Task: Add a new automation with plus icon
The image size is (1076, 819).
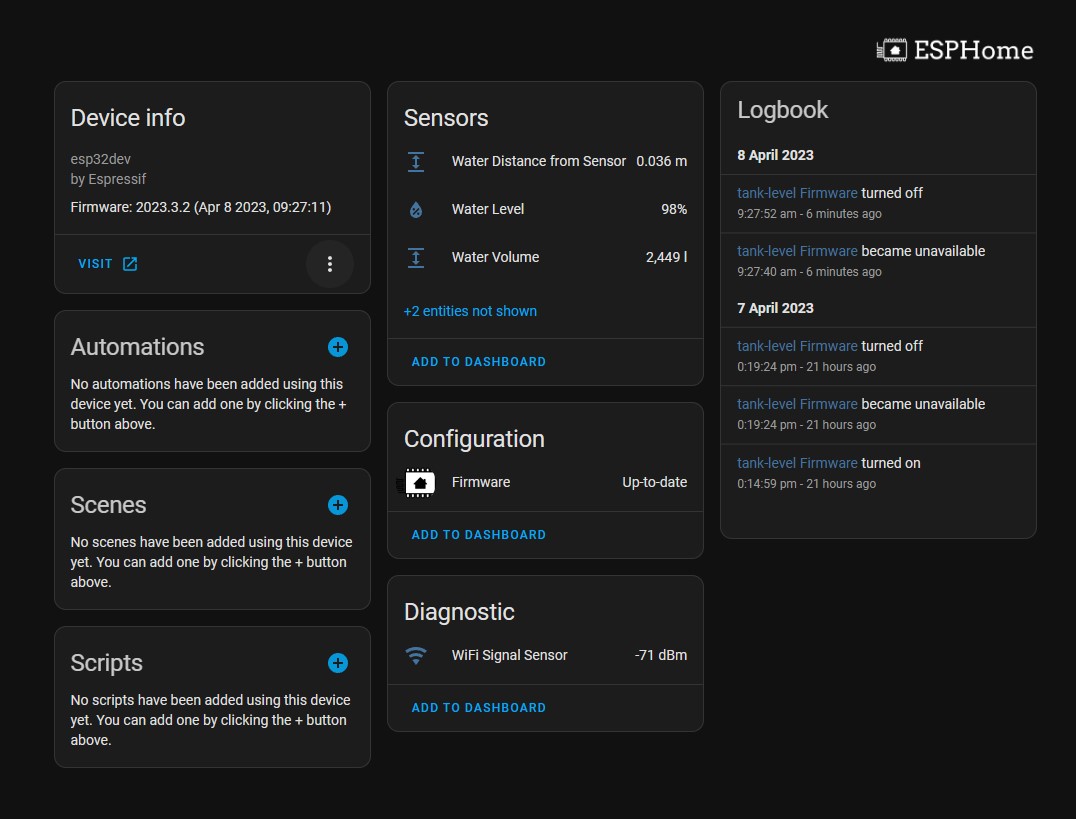Action: [x=338, y=347]
